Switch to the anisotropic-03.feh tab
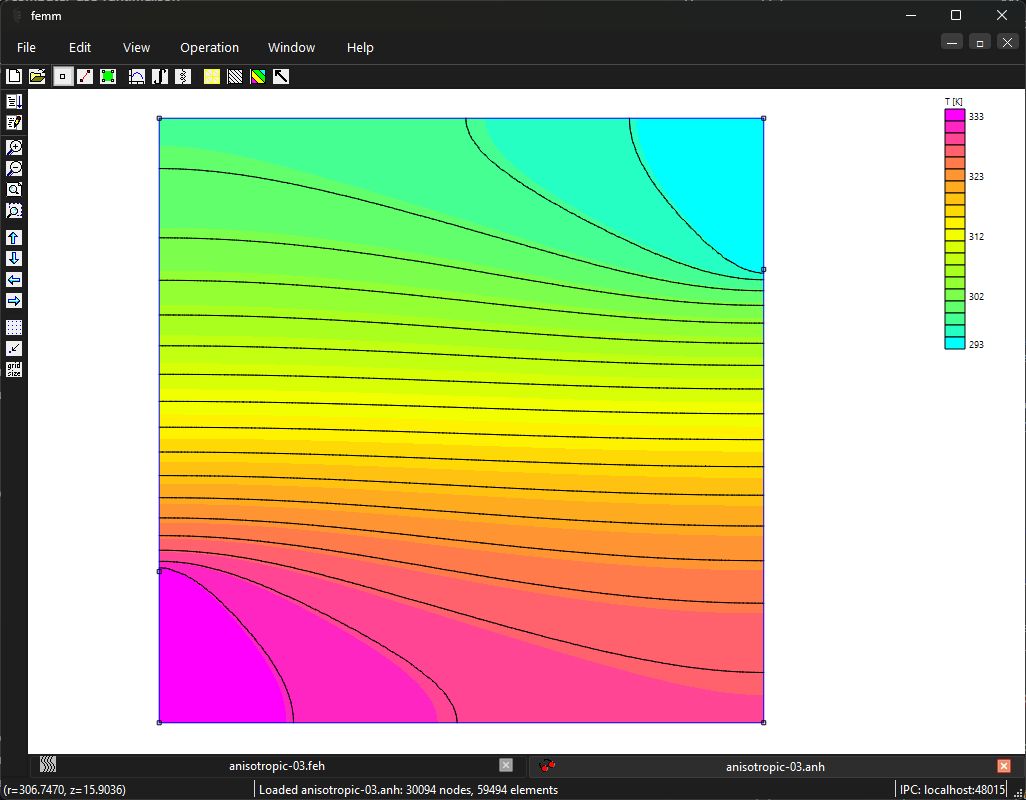The width and height of the screenshot is (1026, 800). point(277,766)
